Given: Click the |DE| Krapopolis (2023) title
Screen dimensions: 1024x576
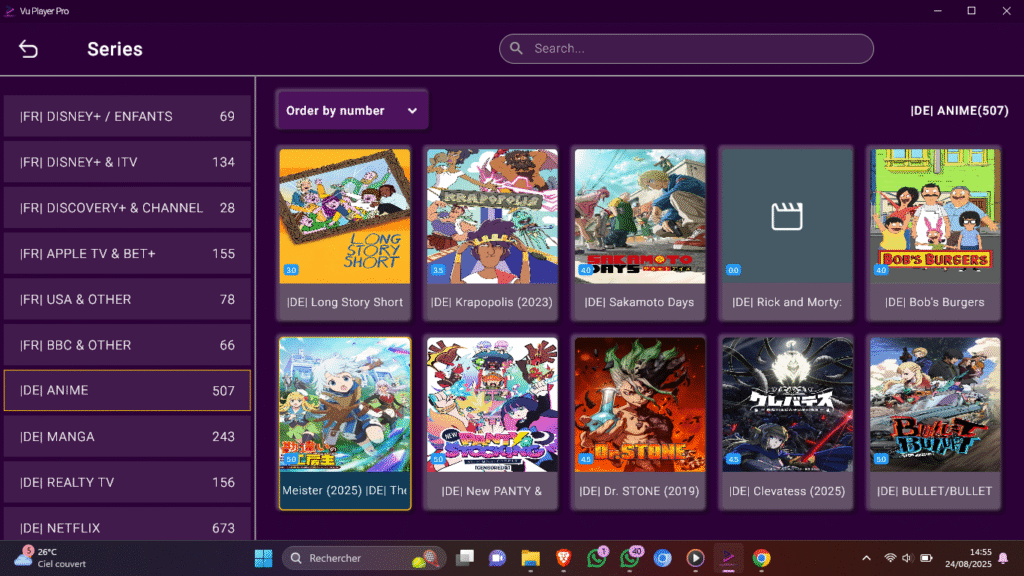Looking at the screenshot, I should (x=492, y=302).
